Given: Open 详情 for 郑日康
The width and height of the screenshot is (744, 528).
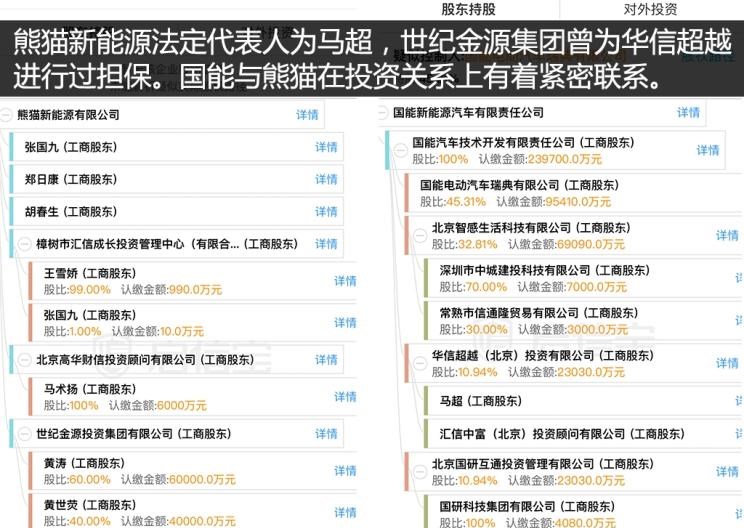Looking at the screenshot, I should coord(326,179).
